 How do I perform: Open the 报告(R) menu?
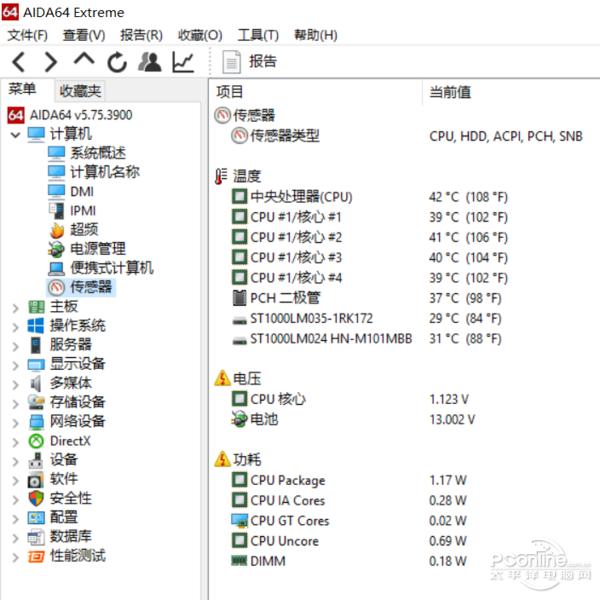point(141,35)
